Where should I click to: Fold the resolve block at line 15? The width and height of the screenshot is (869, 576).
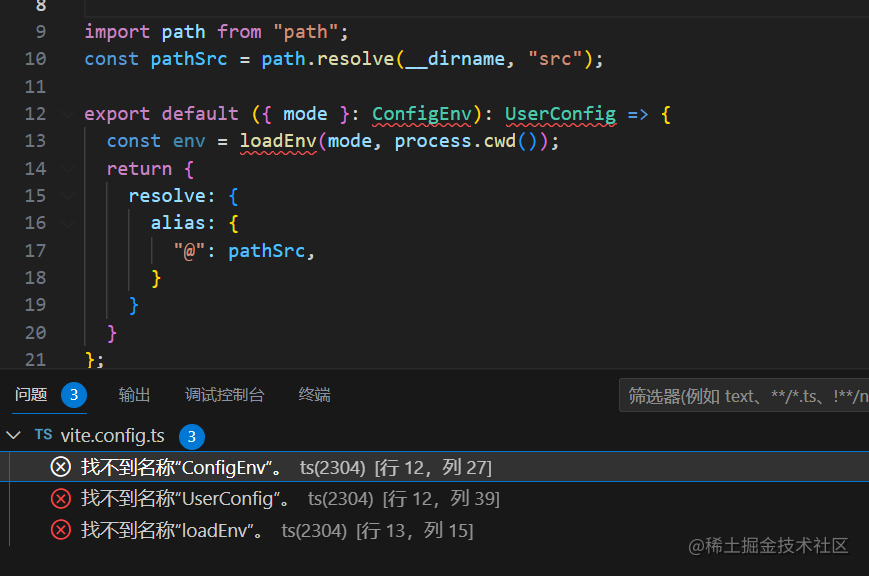pos(68,196)
